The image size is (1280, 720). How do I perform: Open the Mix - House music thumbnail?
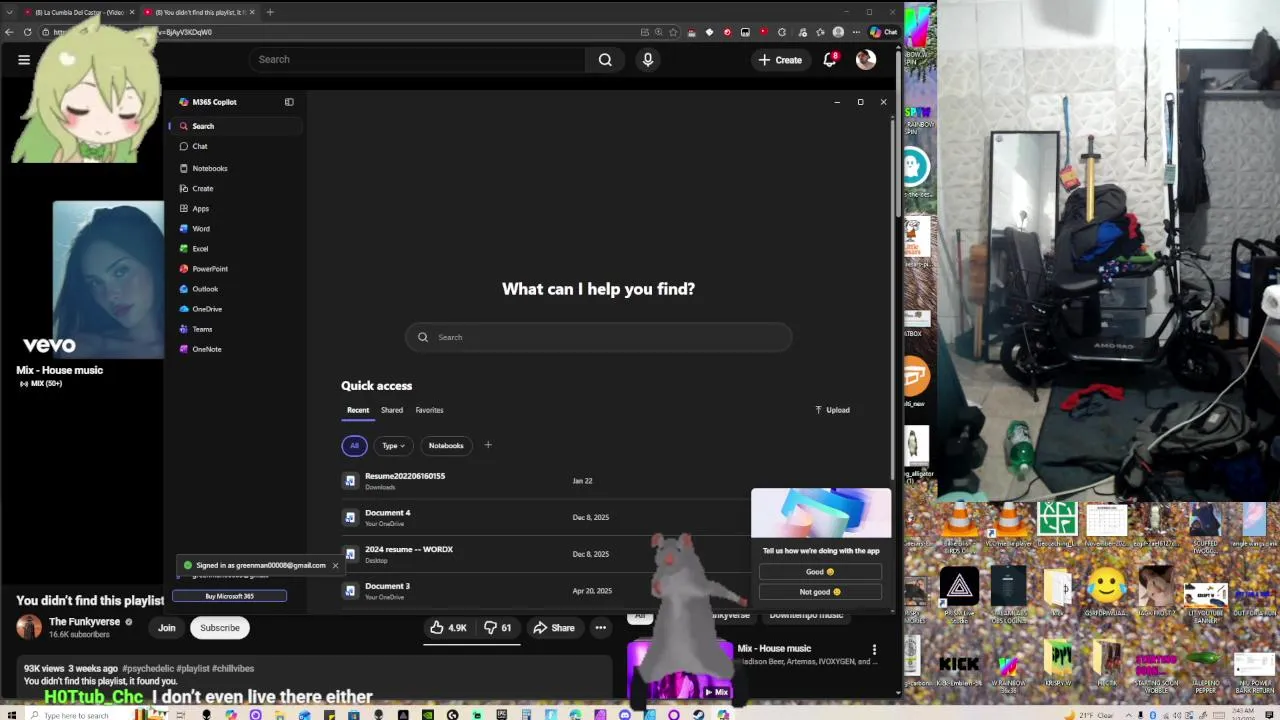tap(680, 670)
